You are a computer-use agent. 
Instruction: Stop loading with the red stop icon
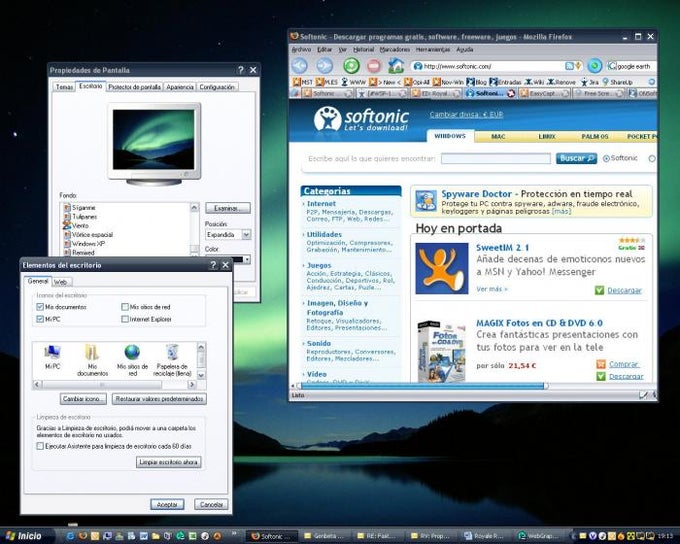373,66
